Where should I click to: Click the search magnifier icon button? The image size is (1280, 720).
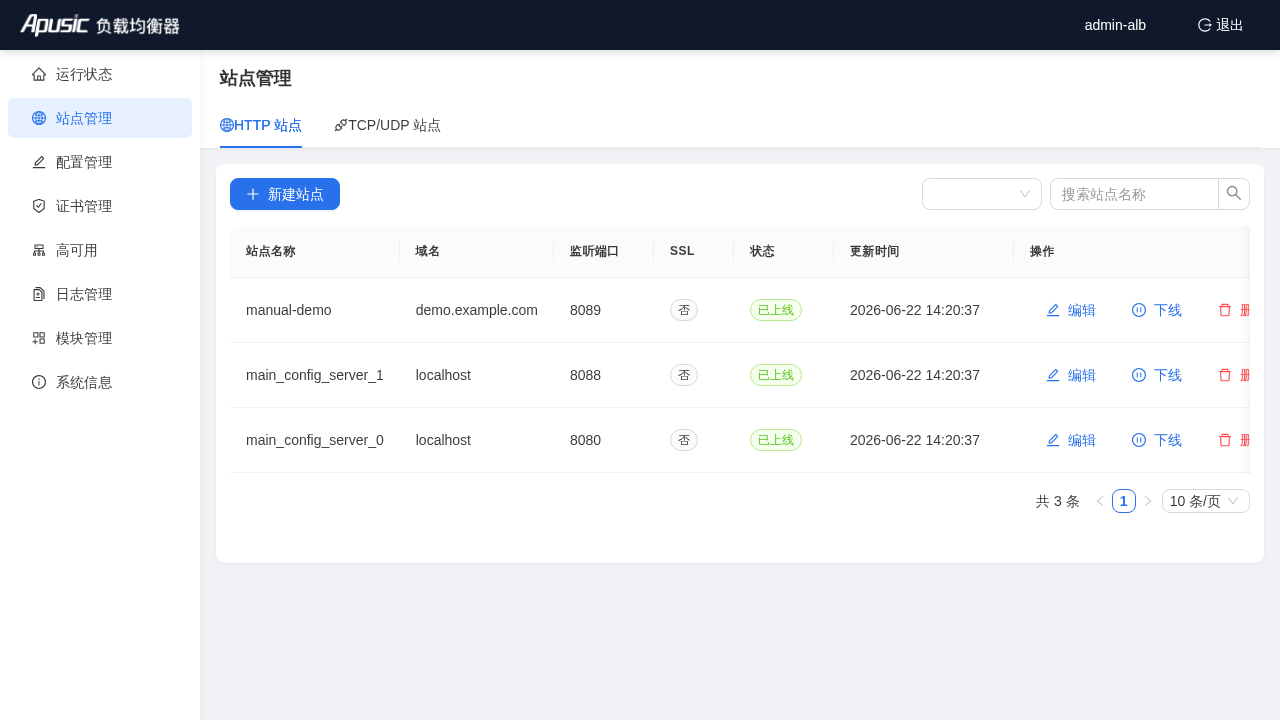click(x=1234, y=194)
